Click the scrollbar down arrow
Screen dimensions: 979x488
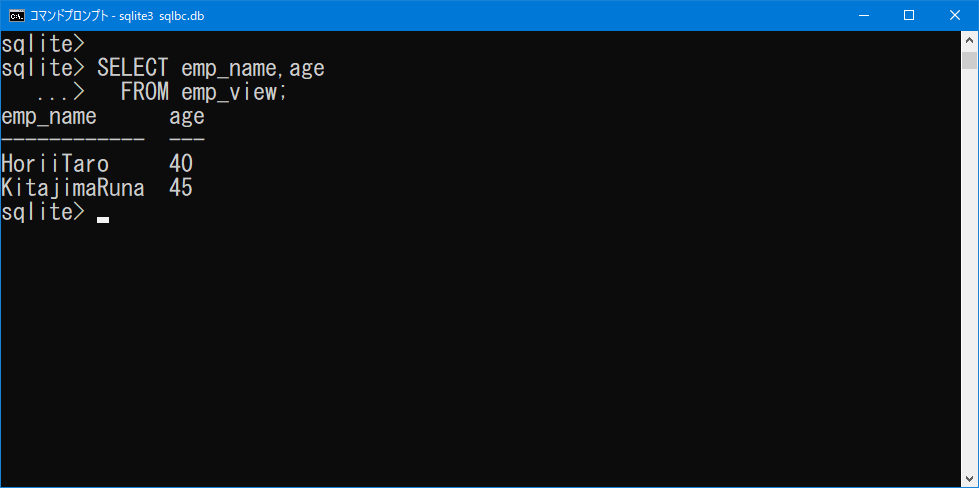[969, 479]
